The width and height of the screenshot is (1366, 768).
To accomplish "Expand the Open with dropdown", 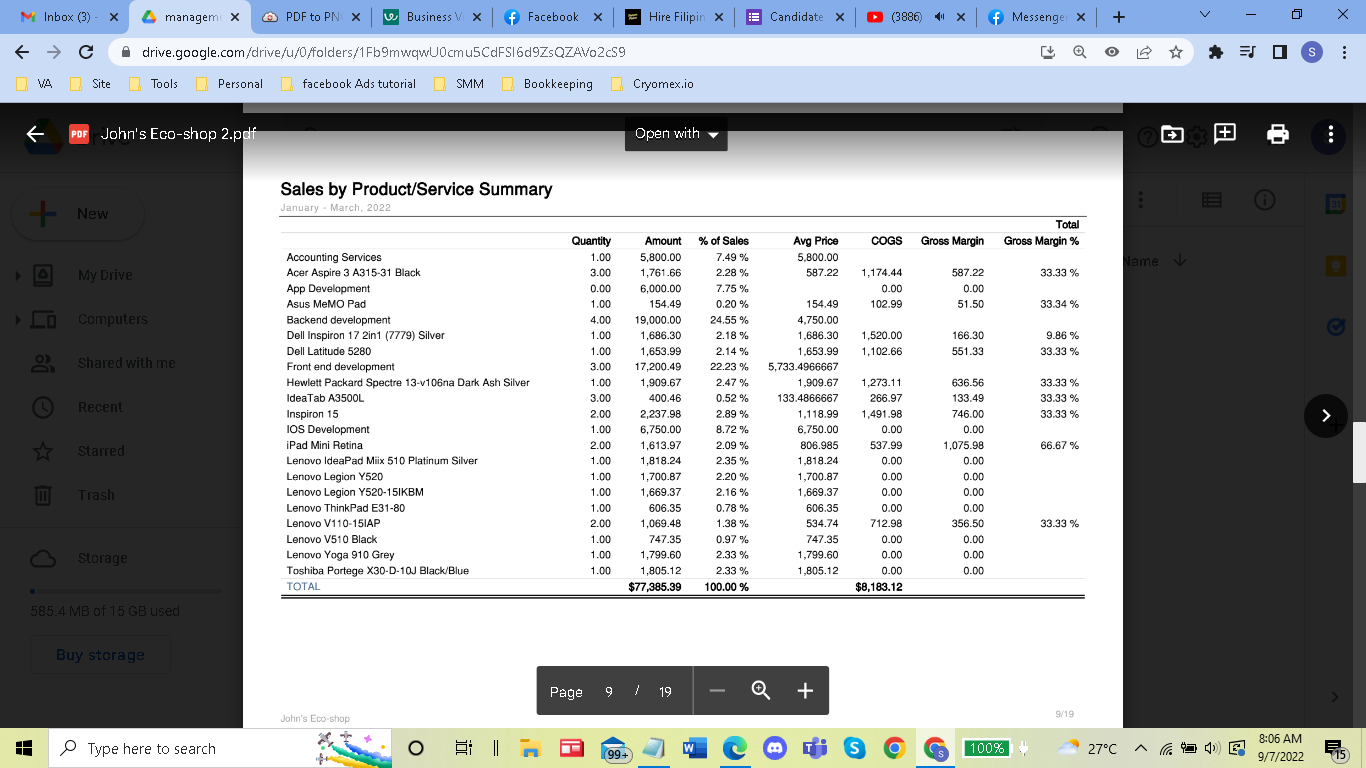I will [676, 134].
